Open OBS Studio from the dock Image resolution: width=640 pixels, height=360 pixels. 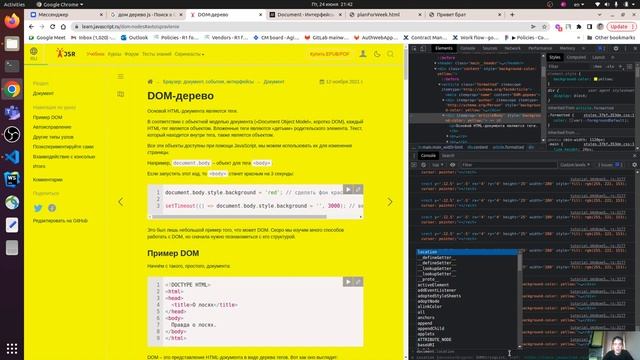click(x=12, y=134)
